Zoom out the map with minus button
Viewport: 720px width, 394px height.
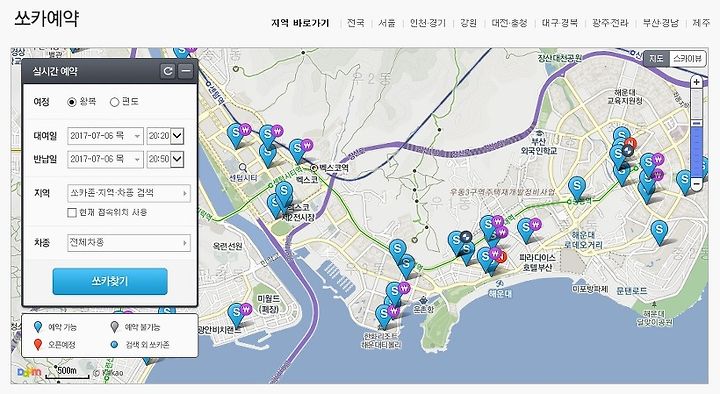click(697, 184)
